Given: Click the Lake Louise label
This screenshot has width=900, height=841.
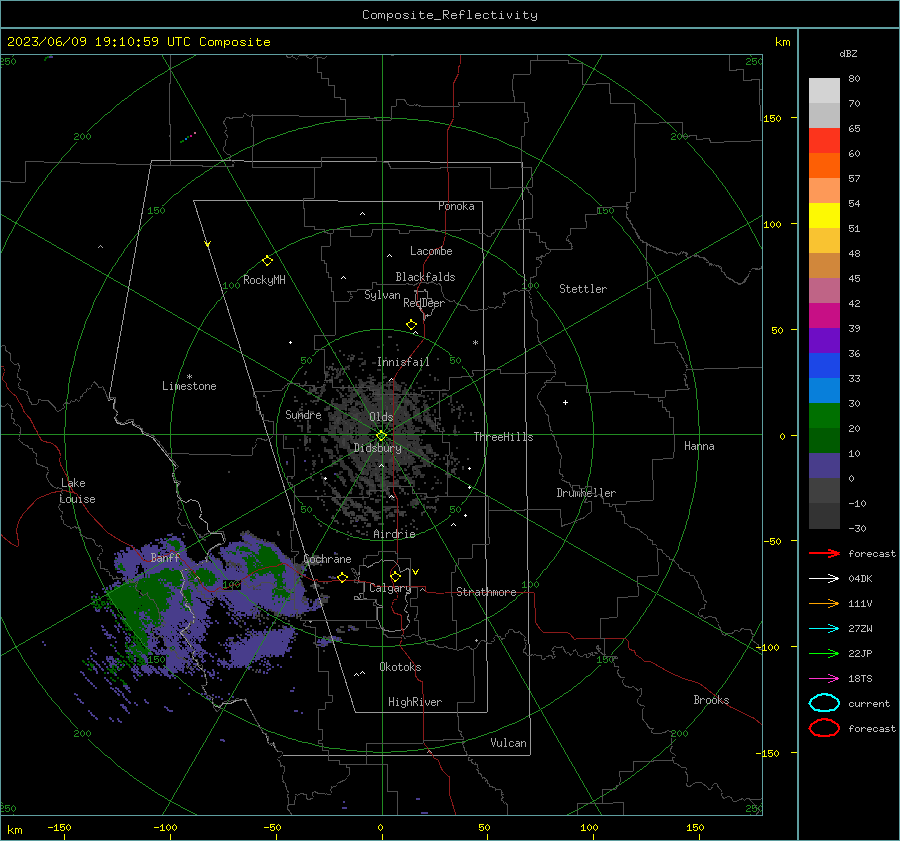Looking at the screenshot, I should (77, 491).
